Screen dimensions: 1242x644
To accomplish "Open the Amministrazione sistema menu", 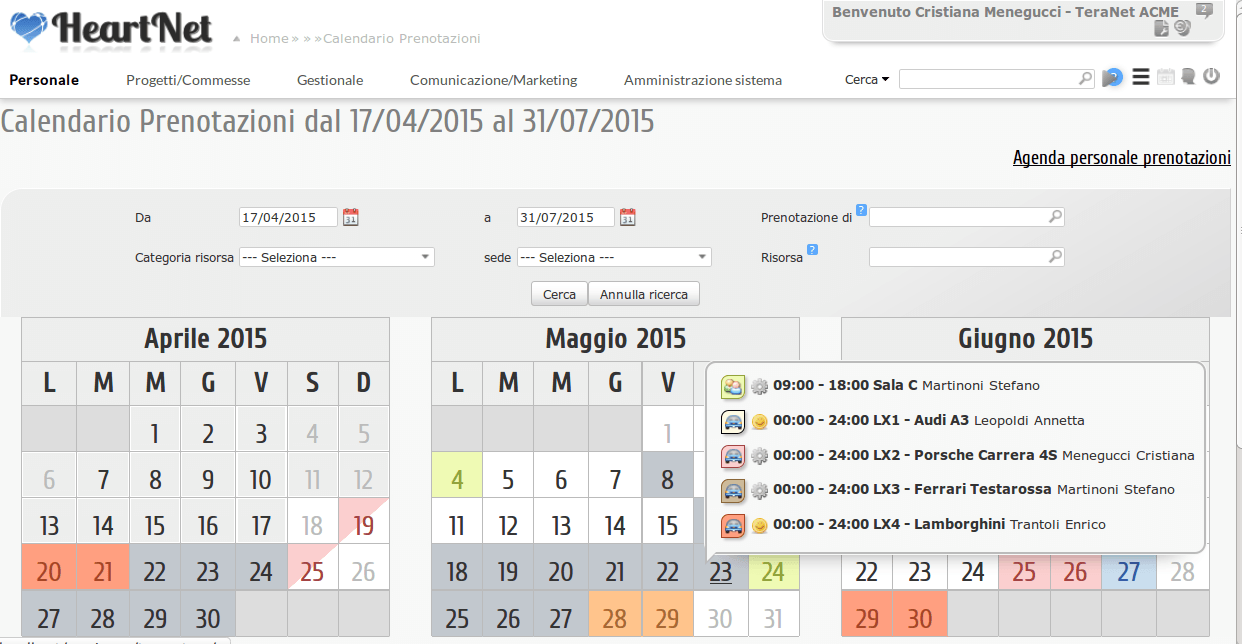I will pyautogui.click(x=702, y=80).
